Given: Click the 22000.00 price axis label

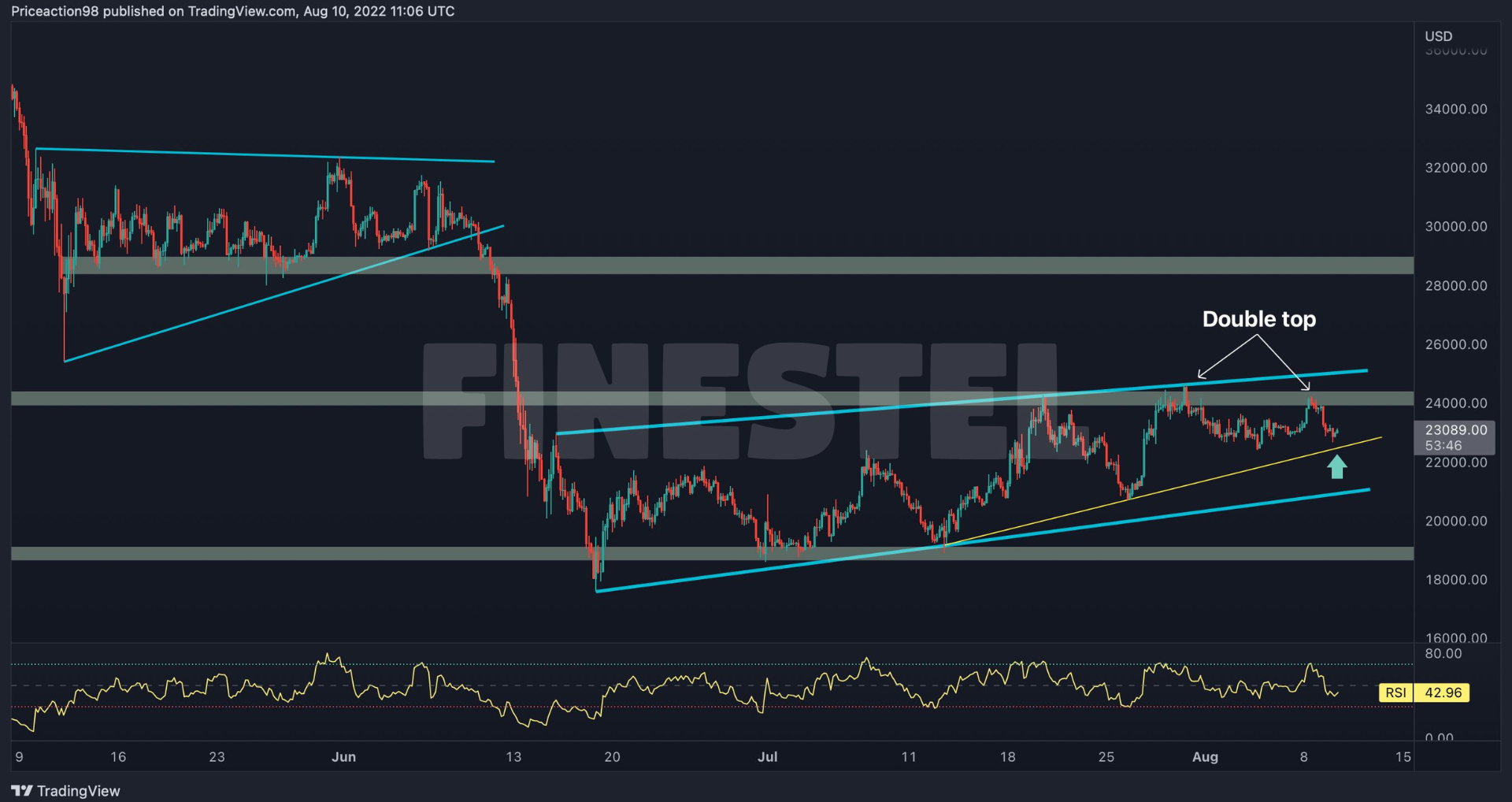Looking at the screenshot, I should [1456, 462].
